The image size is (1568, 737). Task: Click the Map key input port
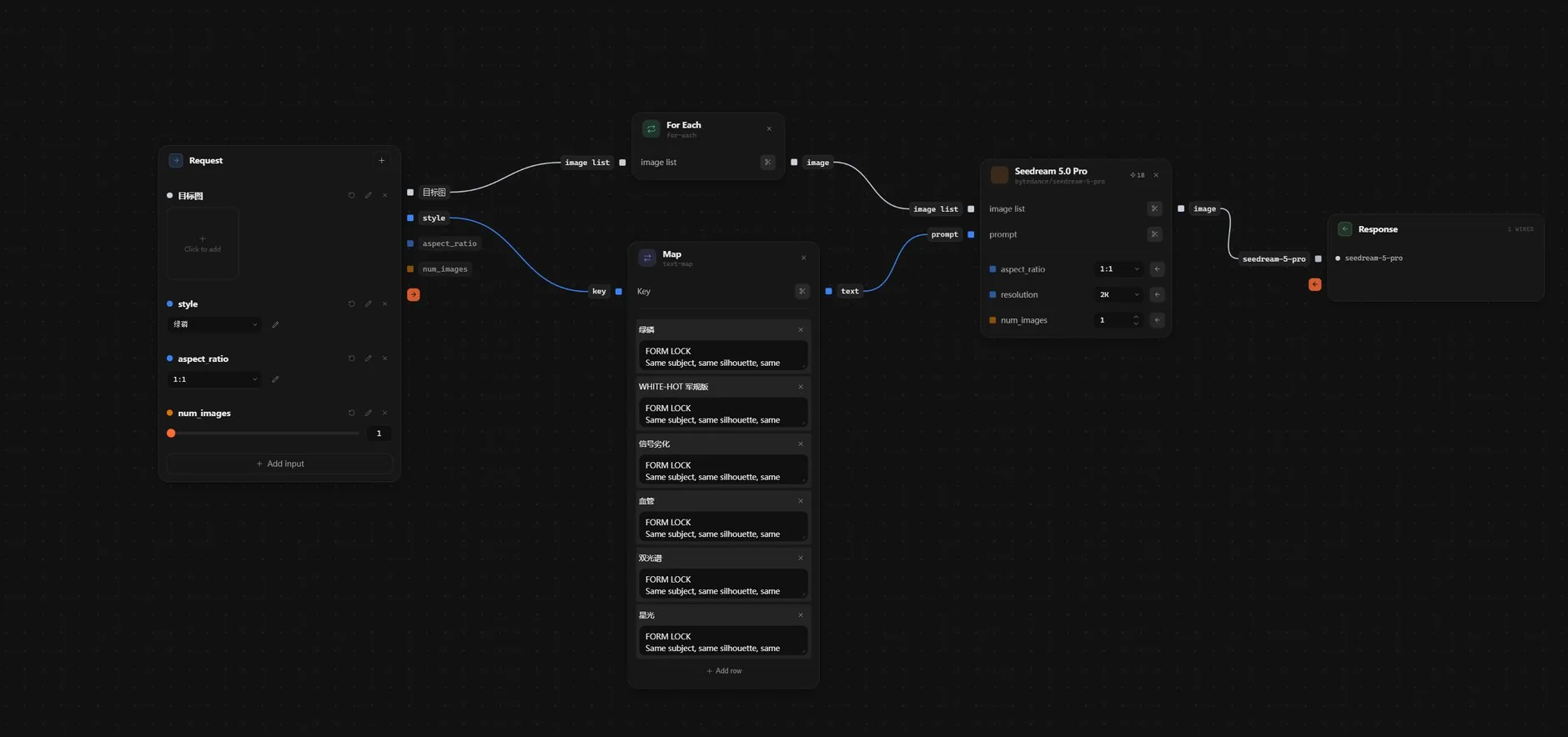619,291
